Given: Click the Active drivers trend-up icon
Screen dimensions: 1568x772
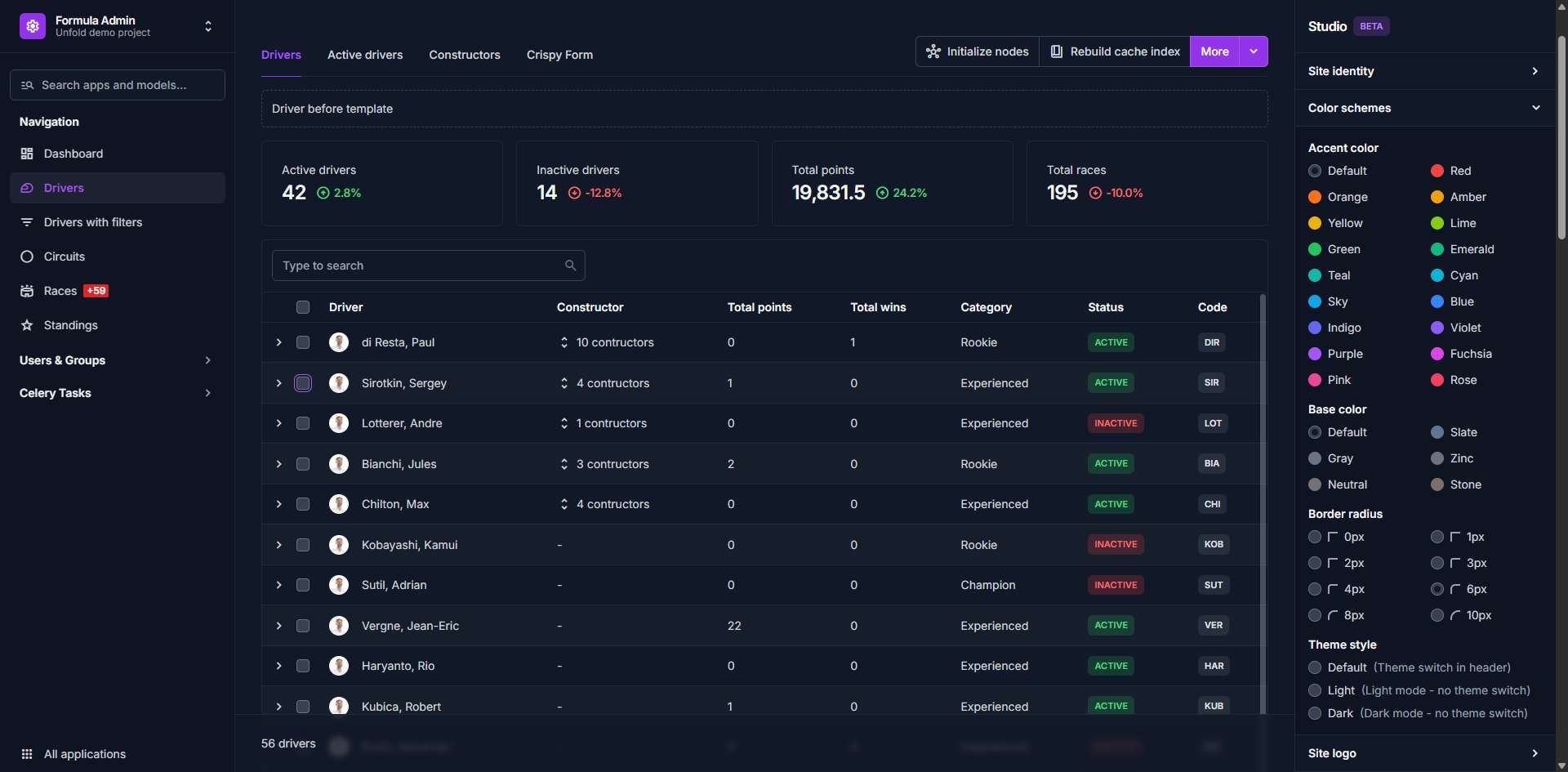Looking at the screenshot, I should click(x=323, y=193).
